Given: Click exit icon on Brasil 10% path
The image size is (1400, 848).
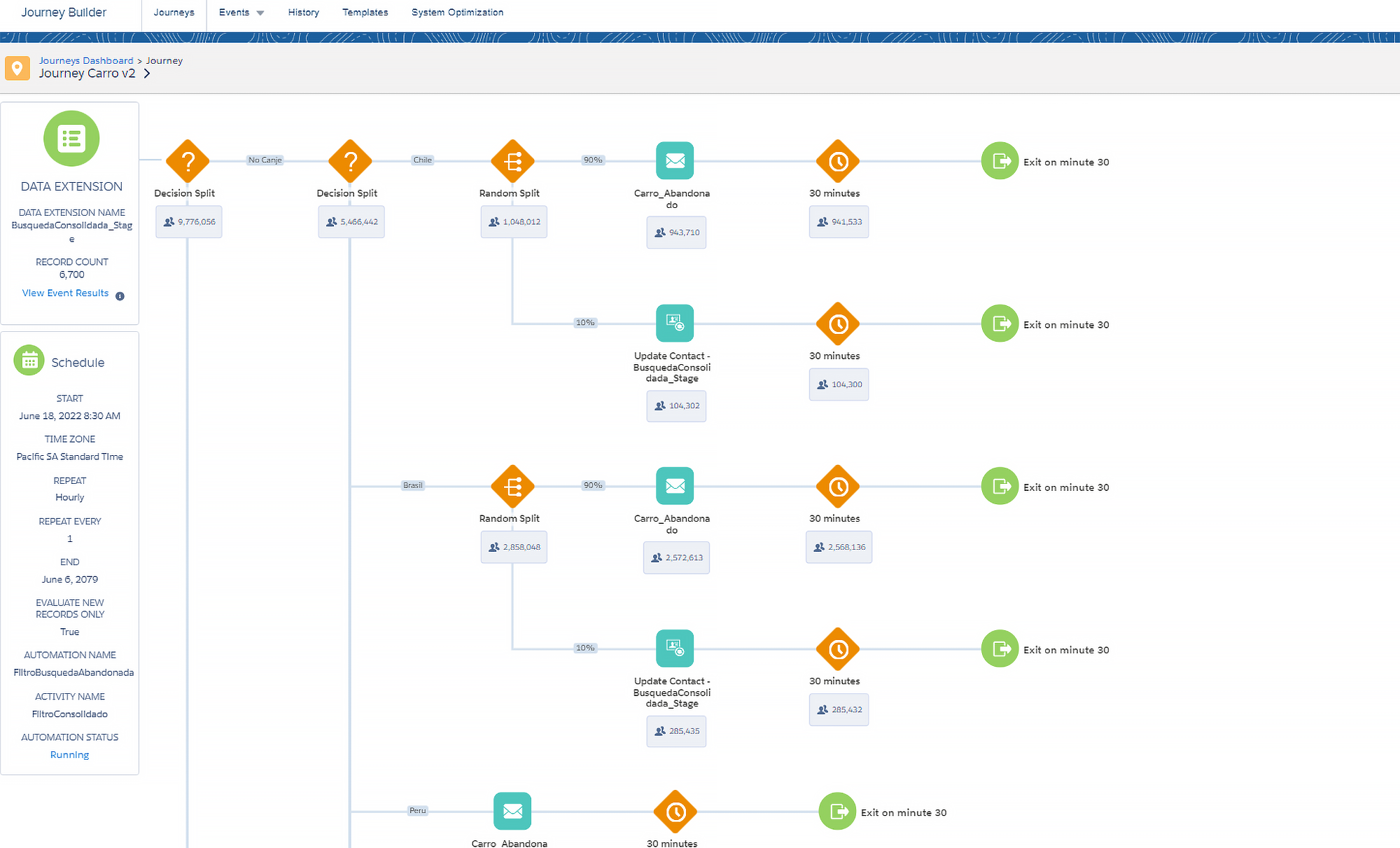Looking at the screenshot, I should click(x=1000, y=648).
